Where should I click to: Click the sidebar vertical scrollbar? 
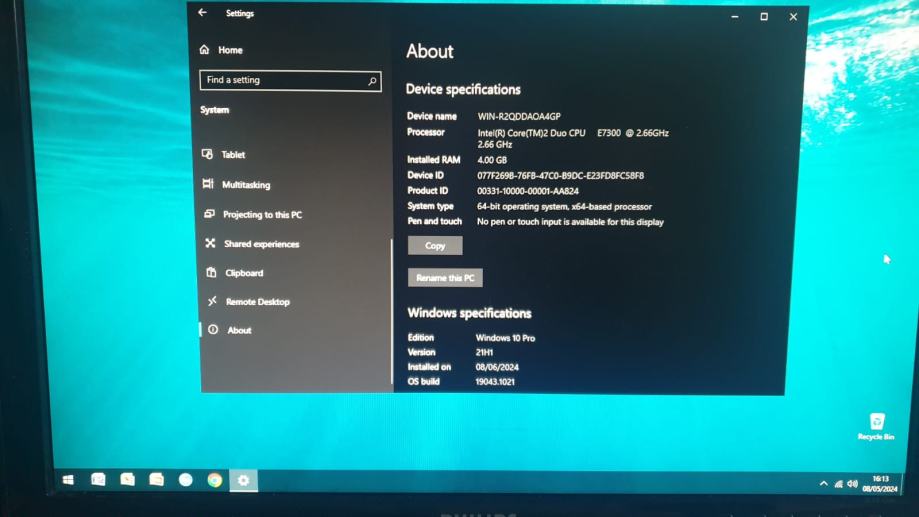click(x=392, y=311)
